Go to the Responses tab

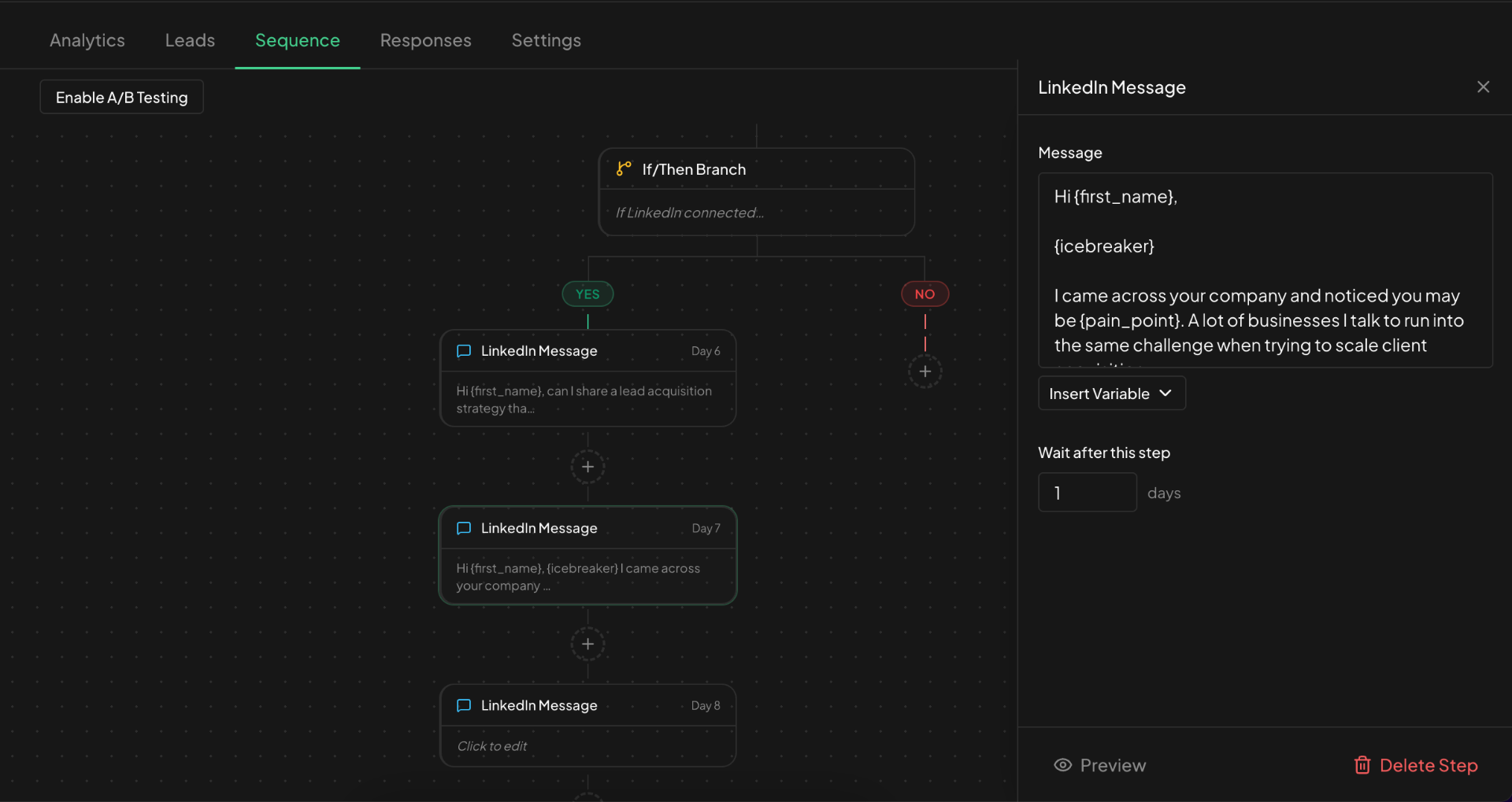pyautogui.click(x=425, y=40)
